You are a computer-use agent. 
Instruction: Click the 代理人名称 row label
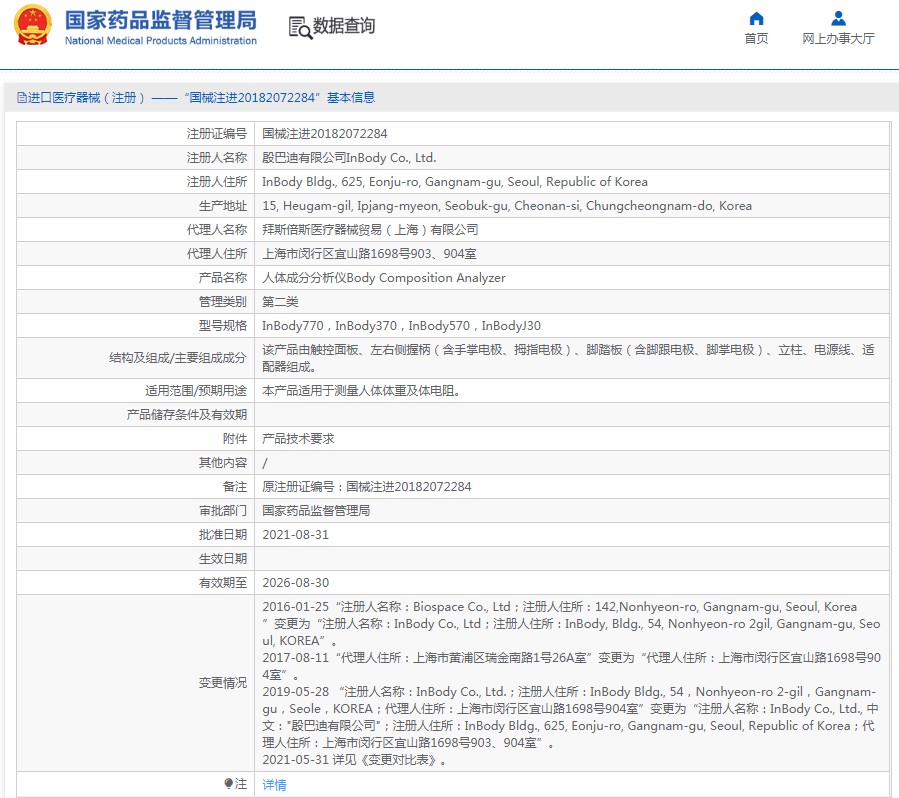coord(217,230)
